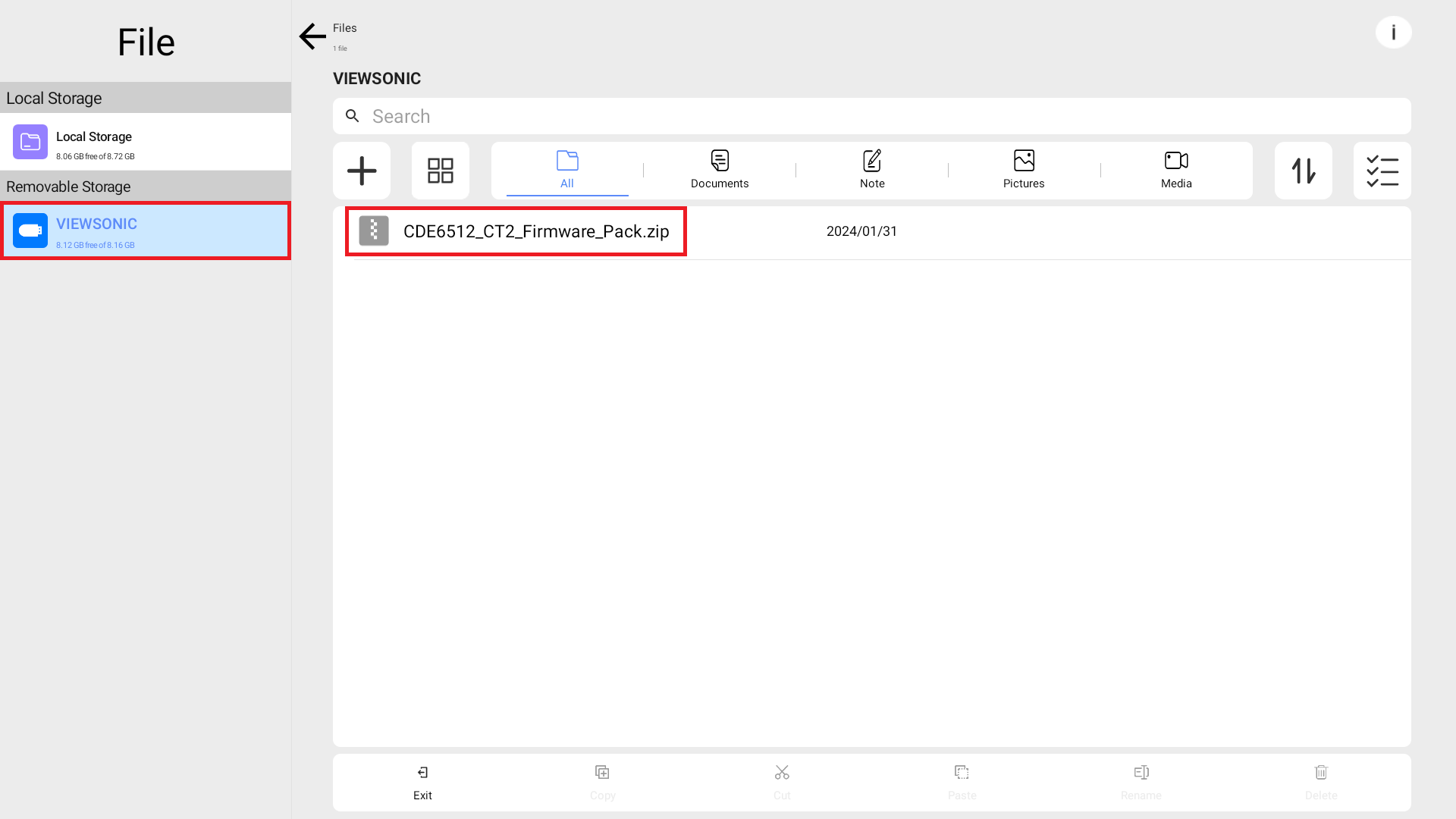Open the info button at top right

[x=1393, y=33]
